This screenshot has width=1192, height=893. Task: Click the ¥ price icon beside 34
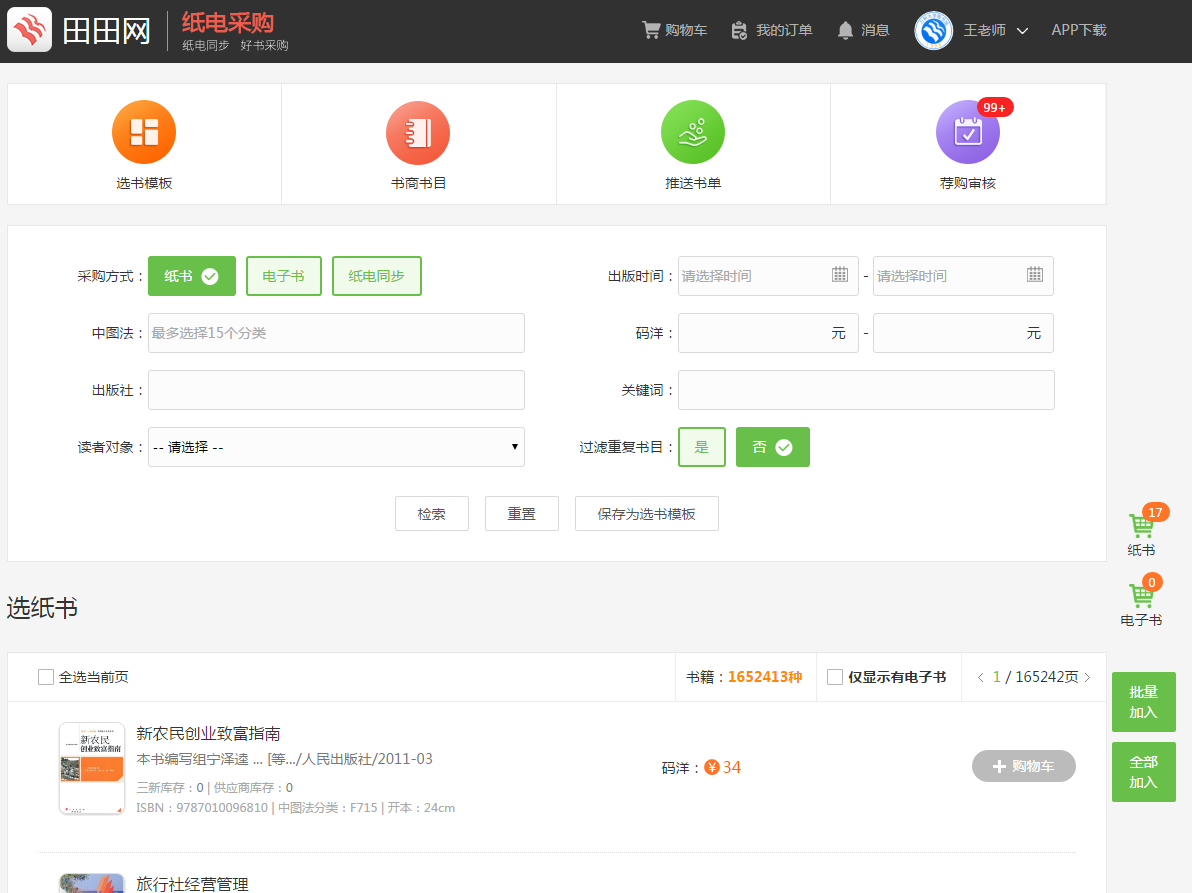pos(712,768)
